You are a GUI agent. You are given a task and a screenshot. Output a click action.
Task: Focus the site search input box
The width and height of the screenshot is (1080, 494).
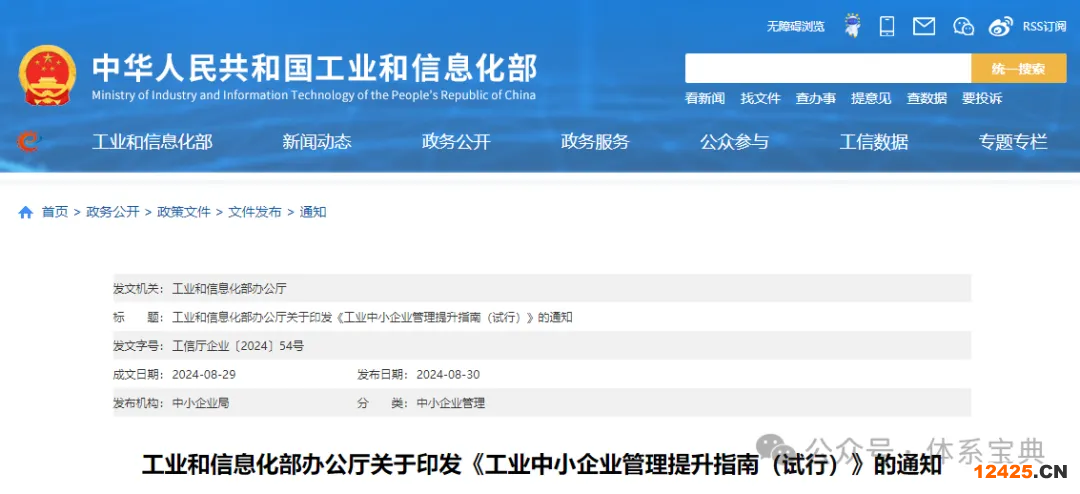pos(827,68)
